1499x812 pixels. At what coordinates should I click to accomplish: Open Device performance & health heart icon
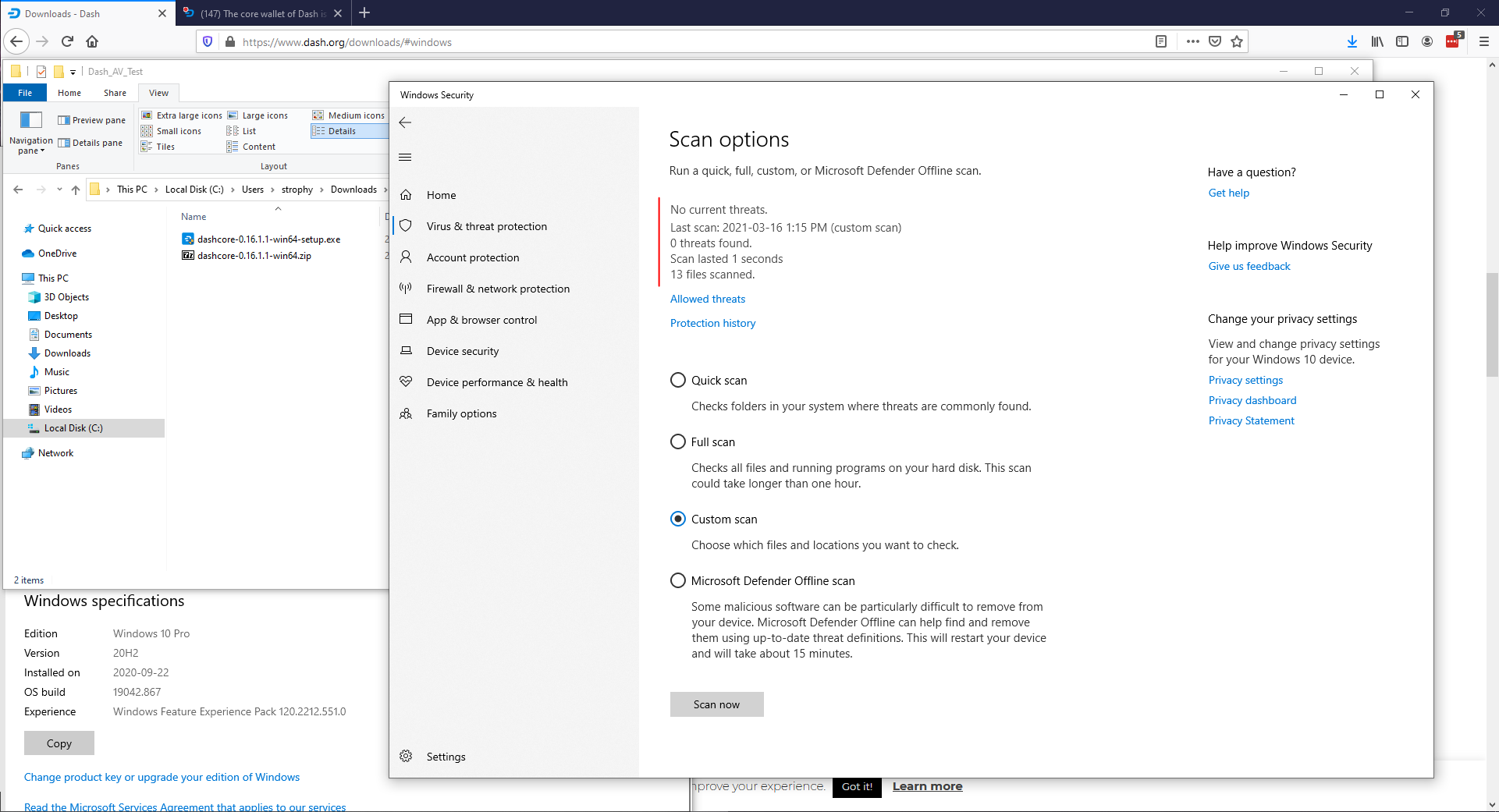click(x=406, y=382)
